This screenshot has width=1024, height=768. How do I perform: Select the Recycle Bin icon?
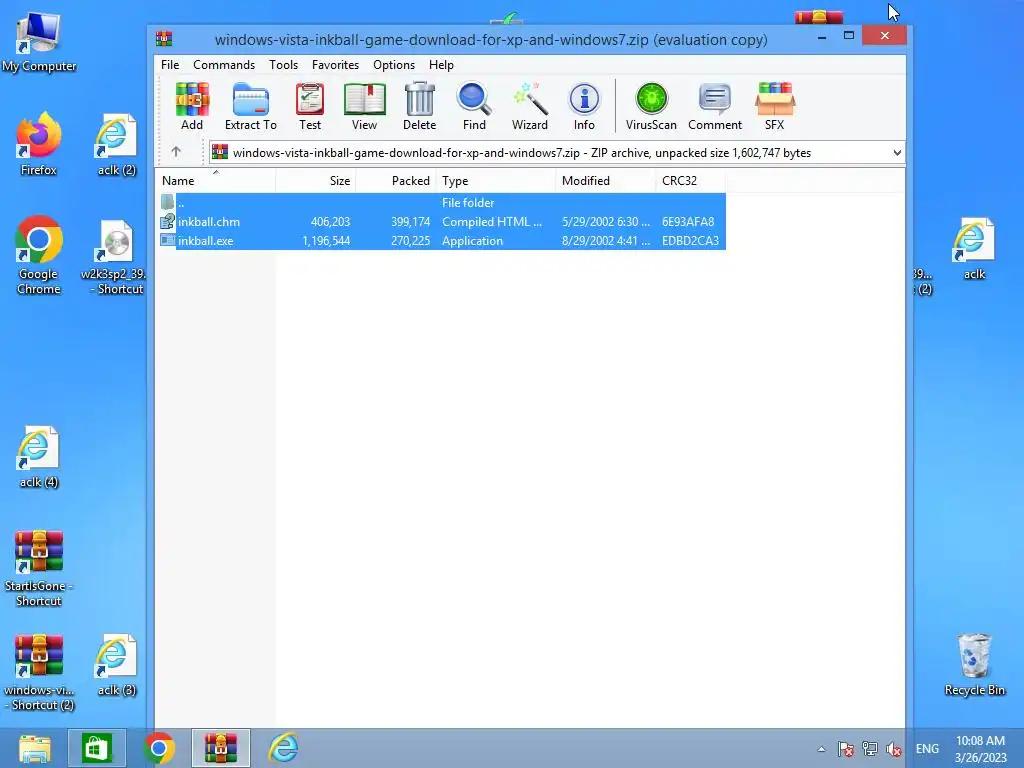974,665
